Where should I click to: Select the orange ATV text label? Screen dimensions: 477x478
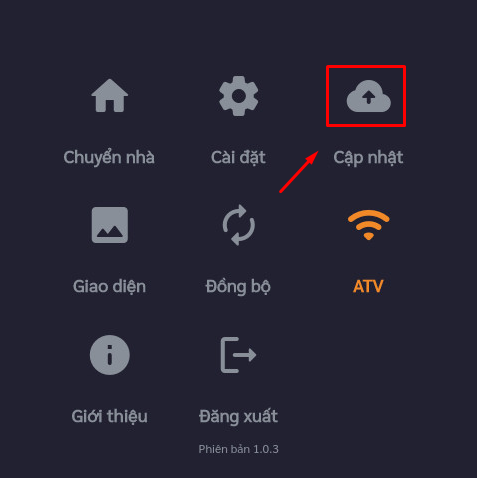[x=368, y=286]
